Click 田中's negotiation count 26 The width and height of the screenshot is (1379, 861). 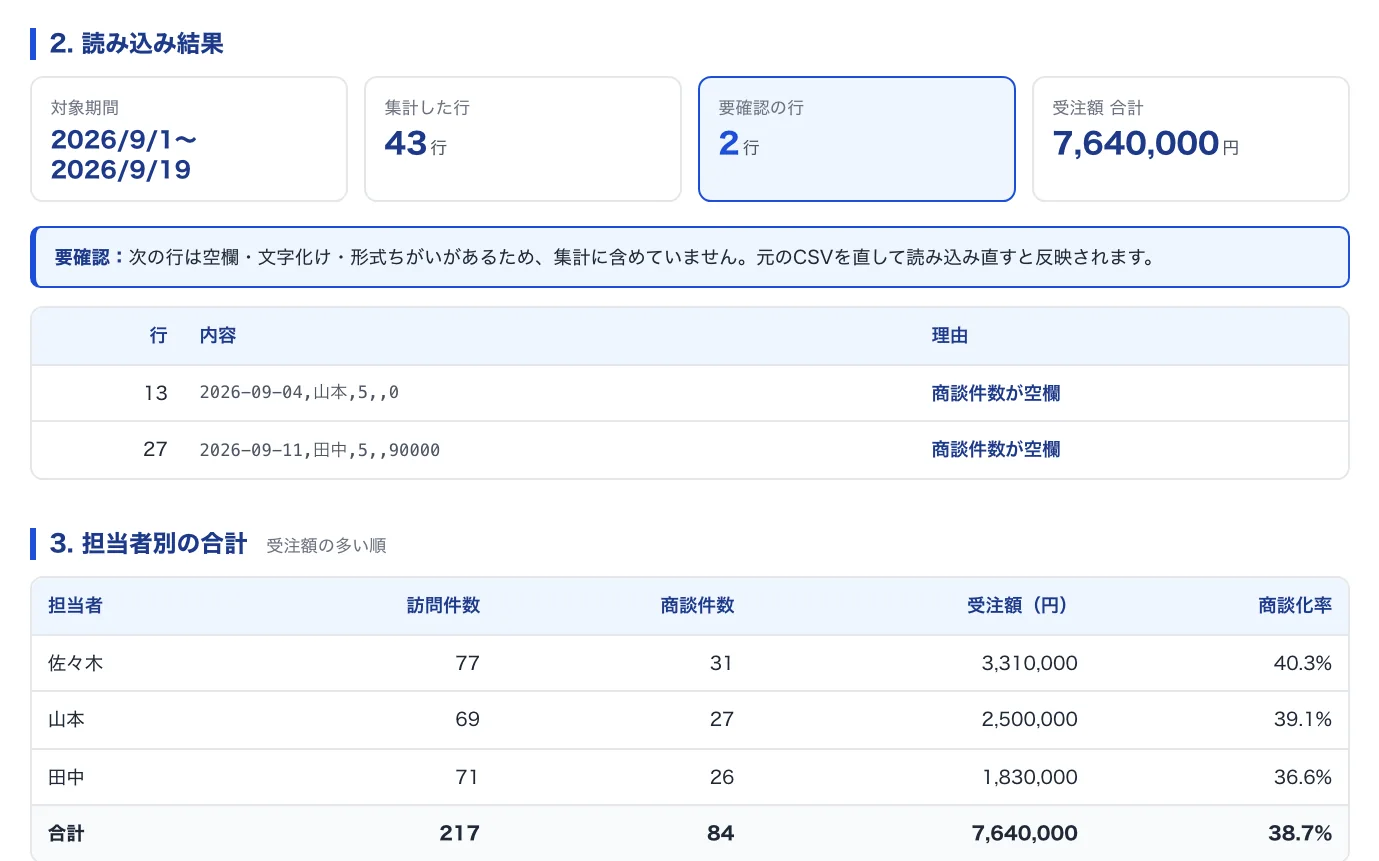pyautogui.click(x=722, y=777)
